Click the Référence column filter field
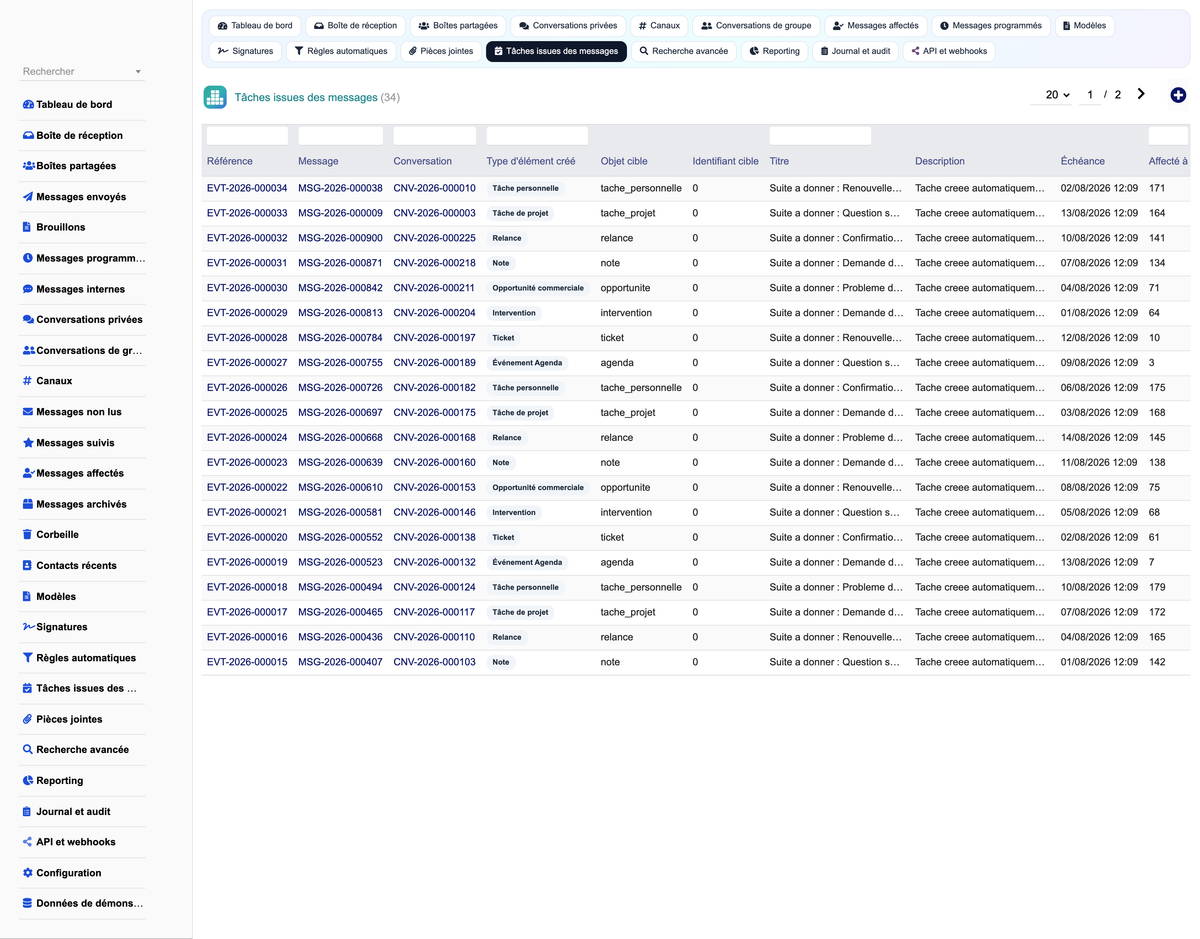Viewport: 1200px width, 939px height. point(247,136)
